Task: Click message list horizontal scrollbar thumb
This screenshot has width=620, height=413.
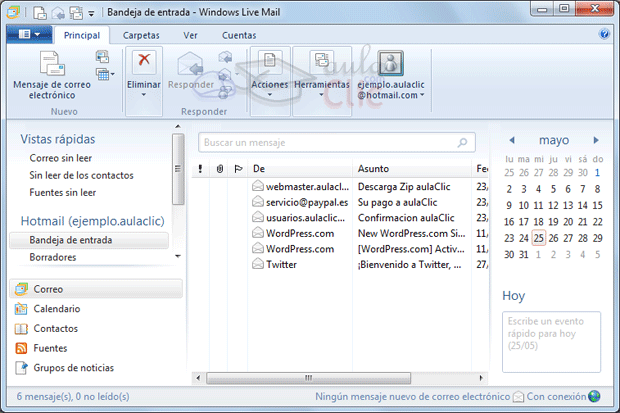Action: pos(308,378)
